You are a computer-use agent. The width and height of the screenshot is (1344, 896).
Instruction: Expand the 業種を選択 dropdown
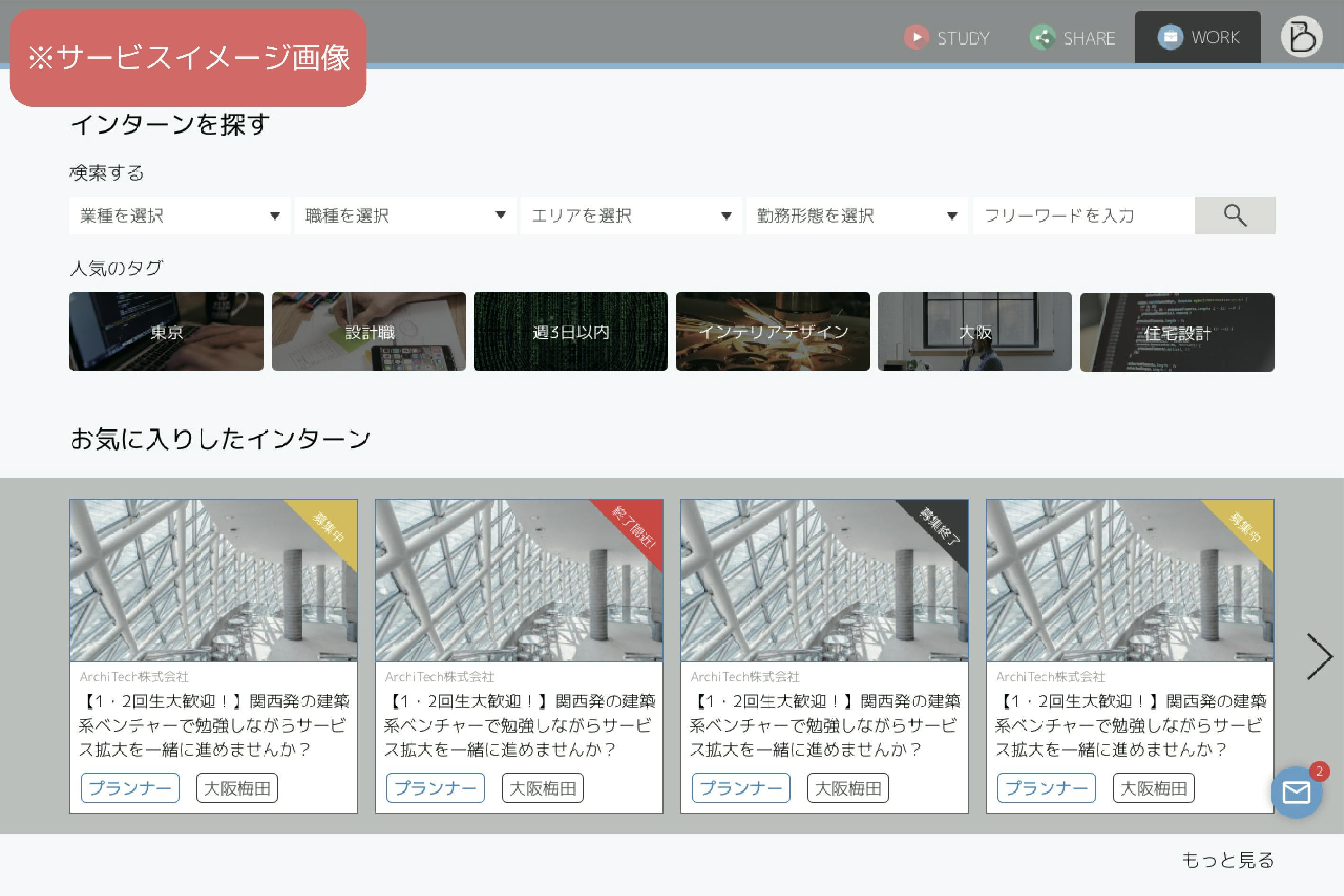(x=180, y=216)
